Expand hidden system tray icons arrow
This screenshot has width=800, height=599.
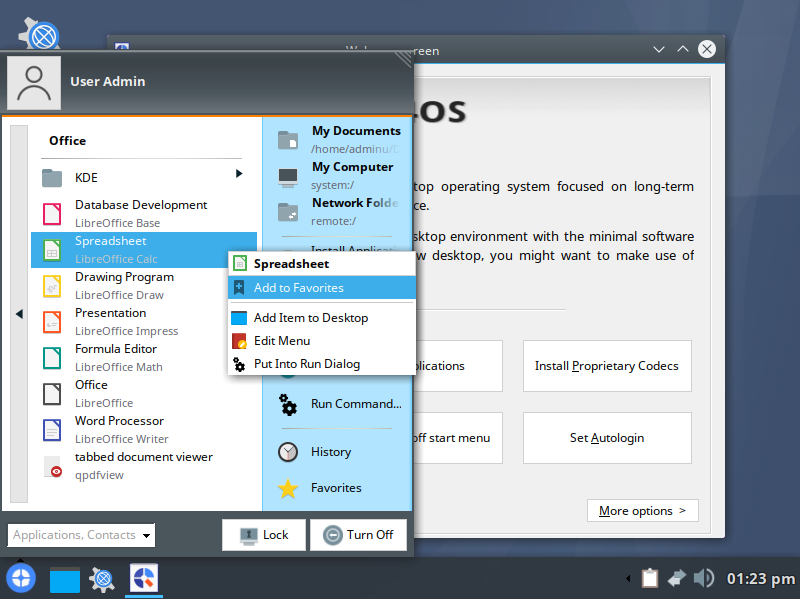click(x=628, y=579)
